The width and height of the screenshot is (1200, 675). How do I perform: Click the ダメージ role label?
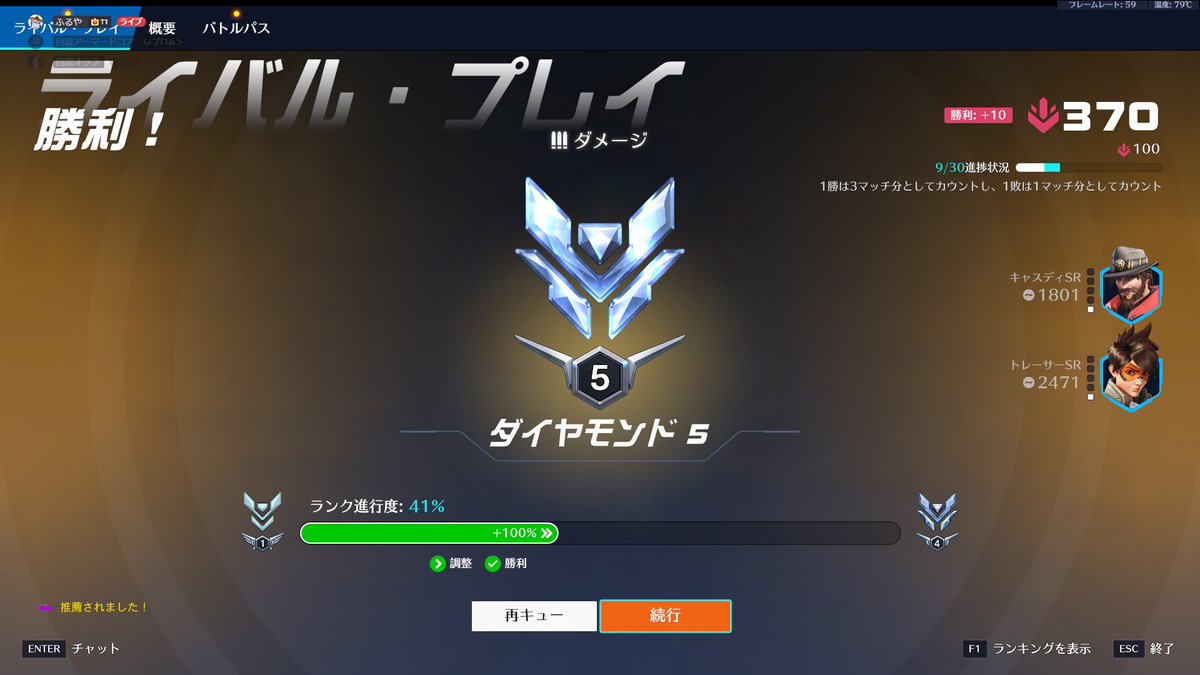(x=610, y=141)
